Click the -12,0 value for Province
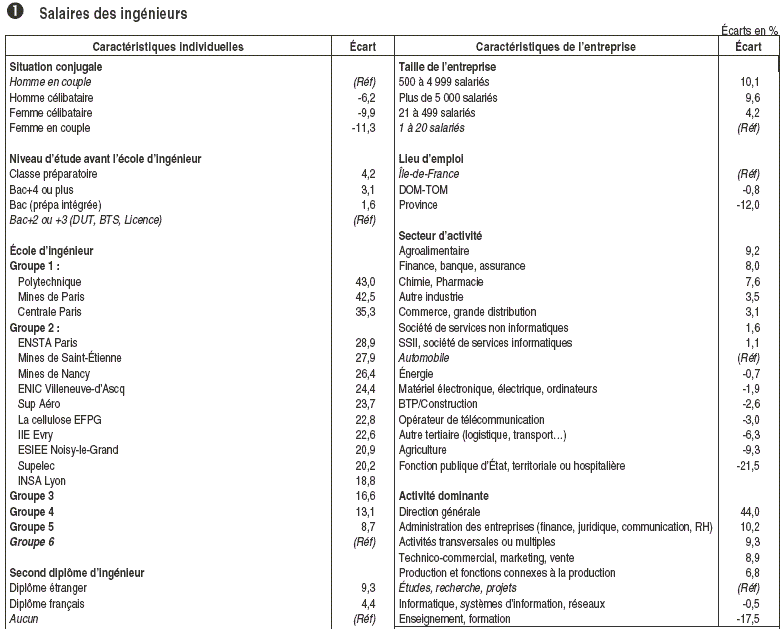The width and height of the screenshot is (783, 629). click(748, 205)
